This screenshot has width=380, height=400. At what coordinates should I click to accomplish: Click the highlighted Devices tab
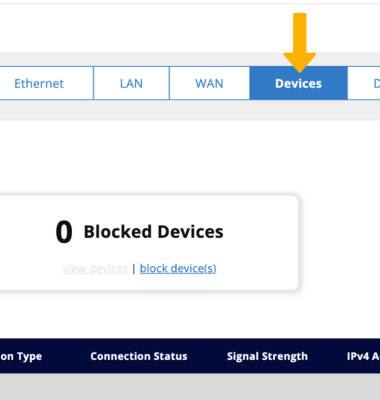tap(298, 83)
